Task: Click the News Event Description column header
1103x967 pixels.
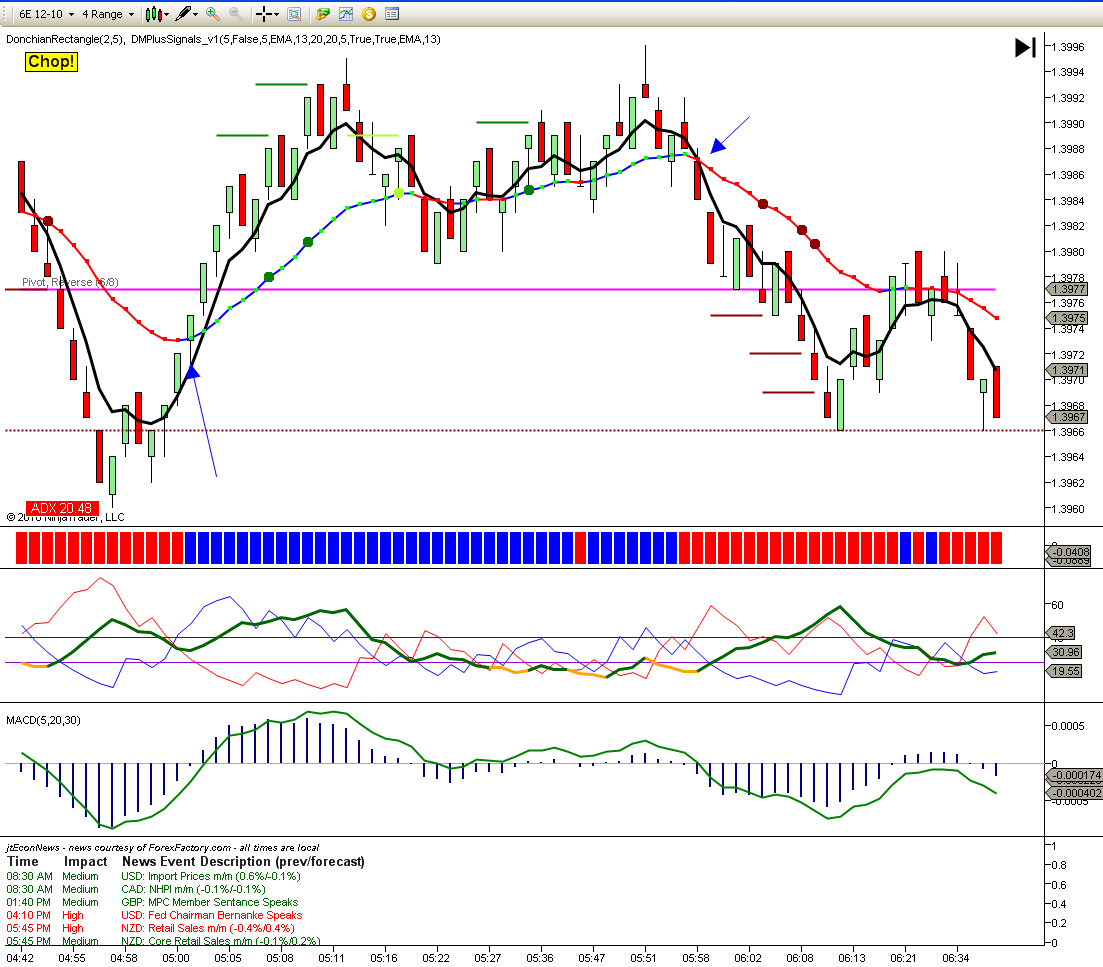Action: [x=243, y=862]
